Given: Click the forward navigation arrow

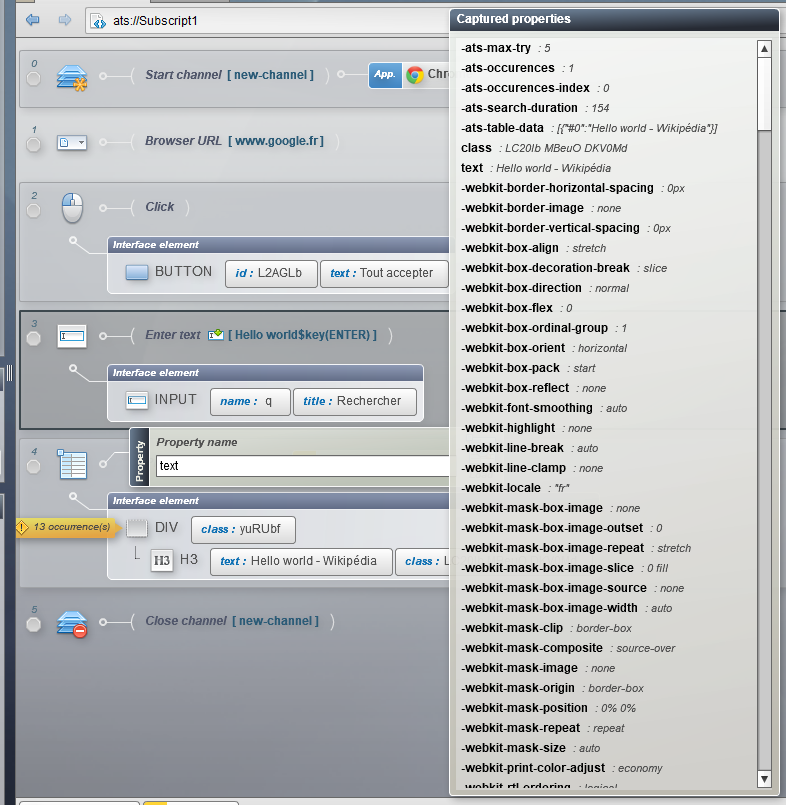Looking at the screenshot, I should point(65,20).
